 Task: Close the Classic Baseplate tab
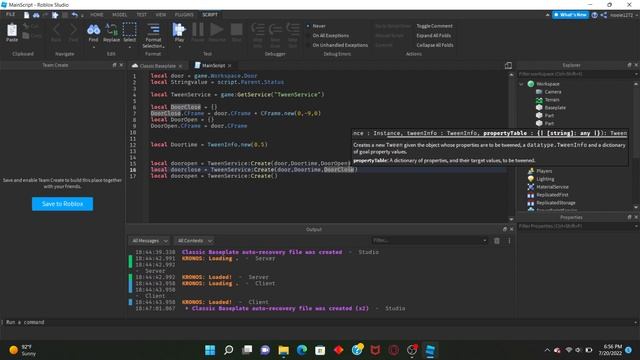pyautogui.click(x=180, y=66)
